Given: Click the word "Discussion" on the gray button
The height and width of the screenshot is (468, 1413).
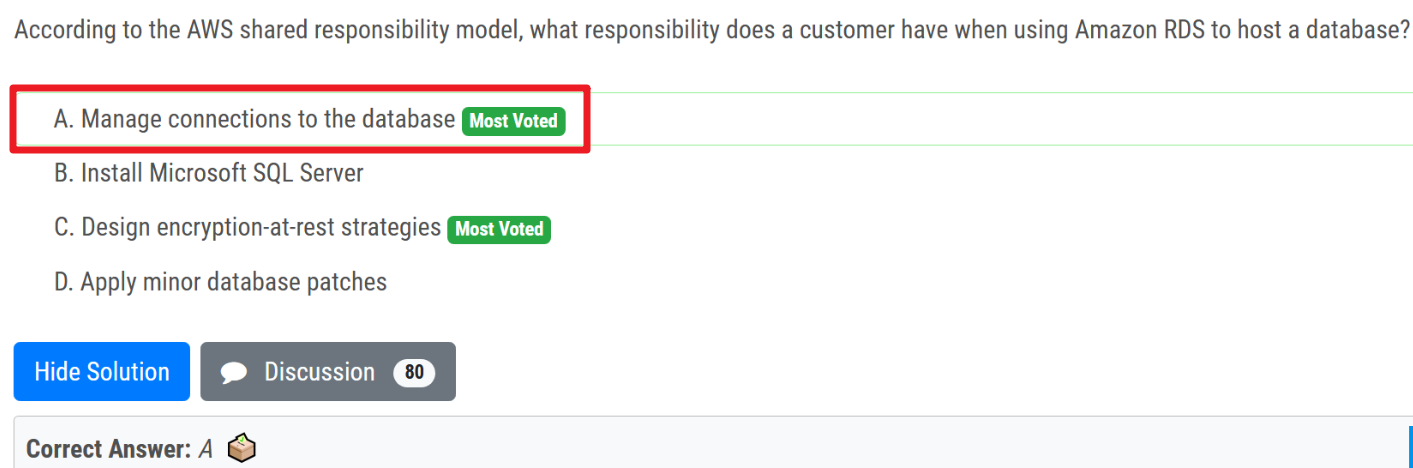Looking at the screenshot, I should [319, 372].
